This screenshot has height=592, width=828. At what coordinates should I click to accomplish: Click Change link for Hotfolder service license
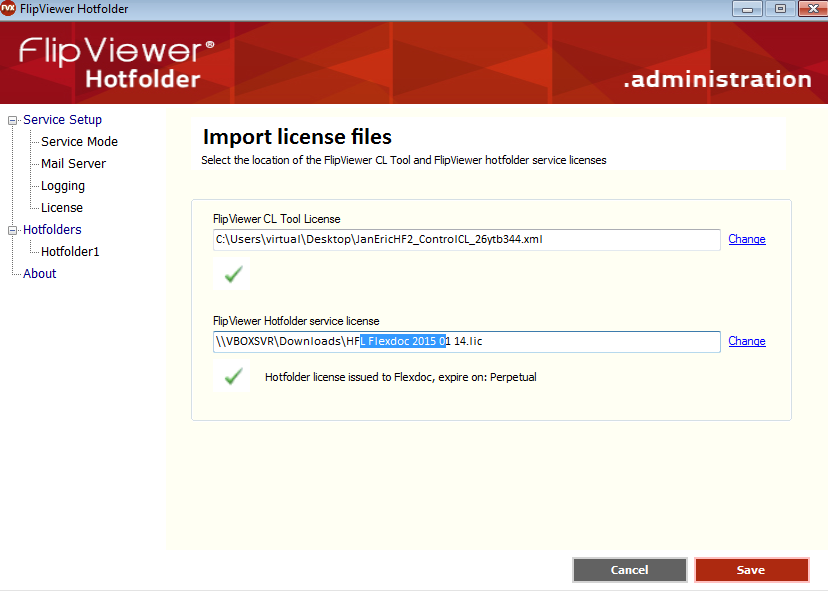pos(747,341)
